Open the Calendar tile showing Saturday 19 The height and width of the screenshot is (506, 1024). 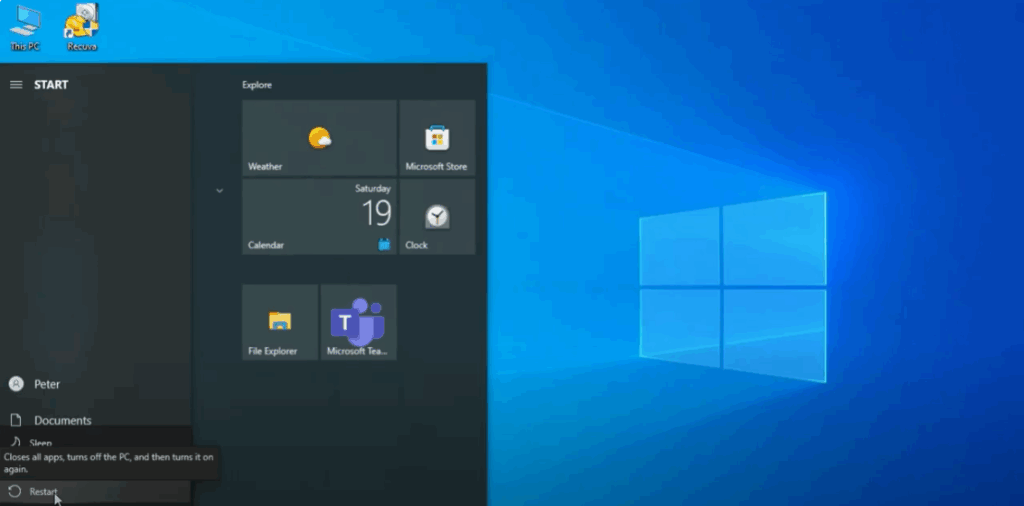pos(319,217)
